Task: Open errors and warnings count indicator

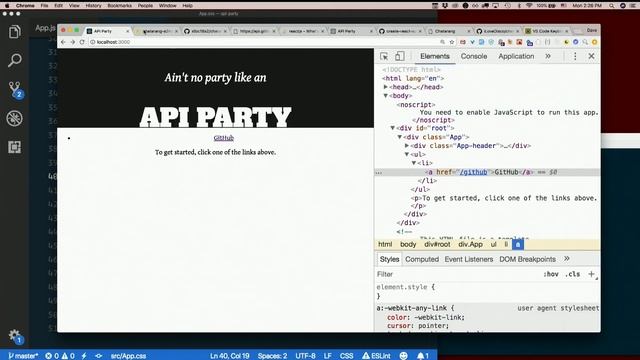Action: 60,356
